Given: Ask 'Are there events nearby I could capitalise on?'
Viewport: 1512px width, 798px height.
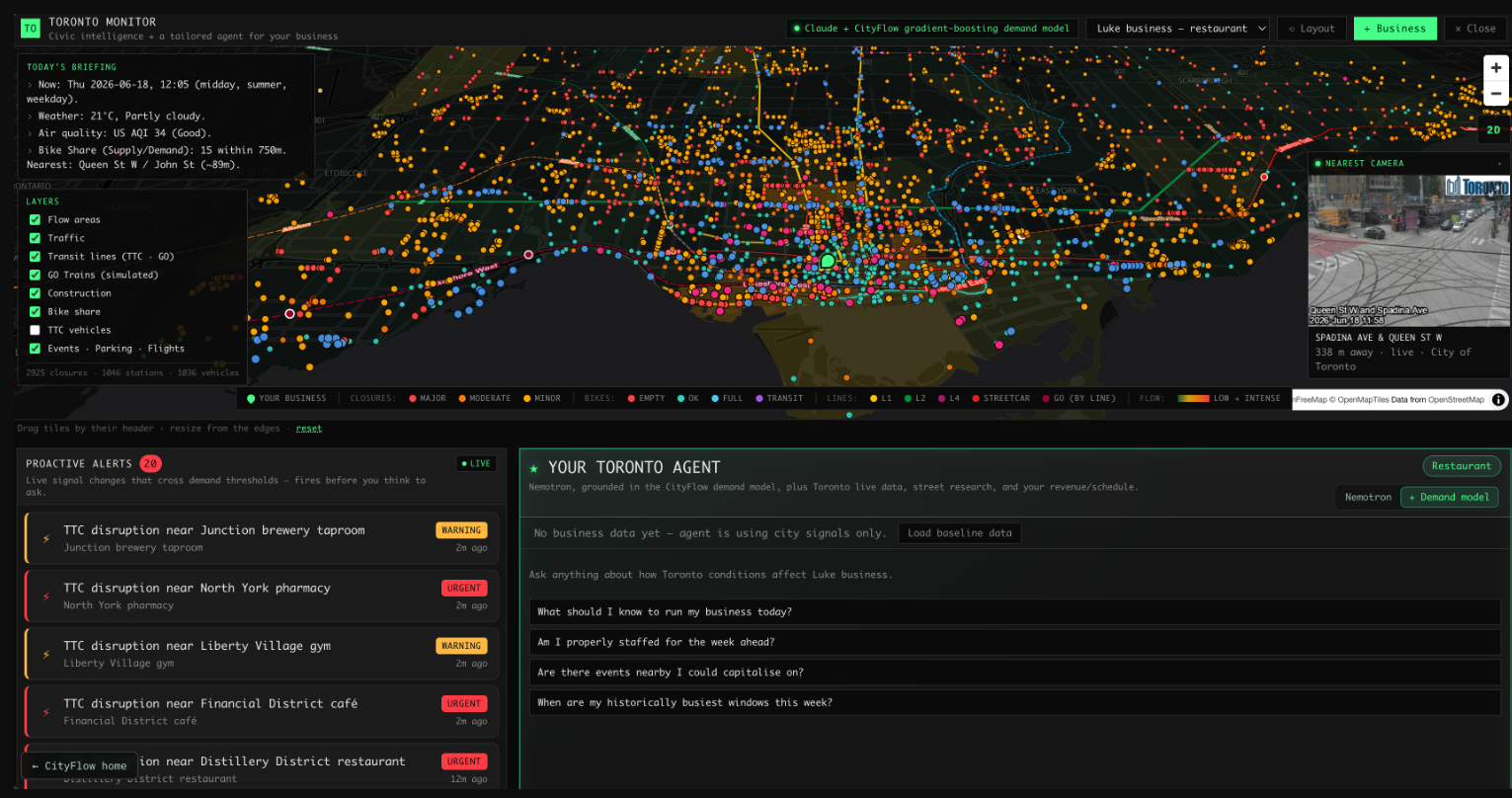Looking at the screenshot, I should click(x=1015, y=673).
